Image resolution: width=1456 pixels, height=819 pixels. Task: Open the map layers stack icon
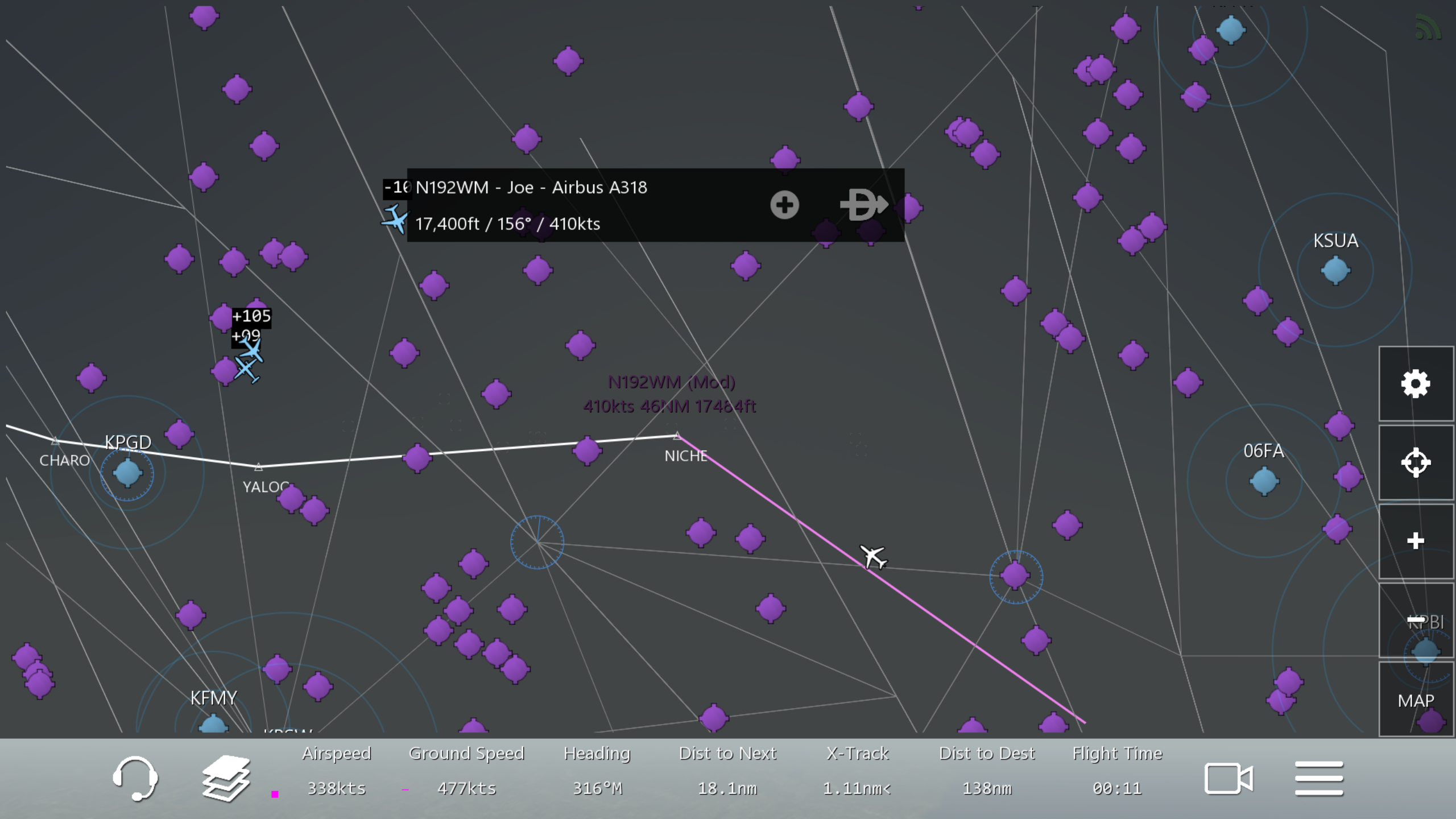226,778
